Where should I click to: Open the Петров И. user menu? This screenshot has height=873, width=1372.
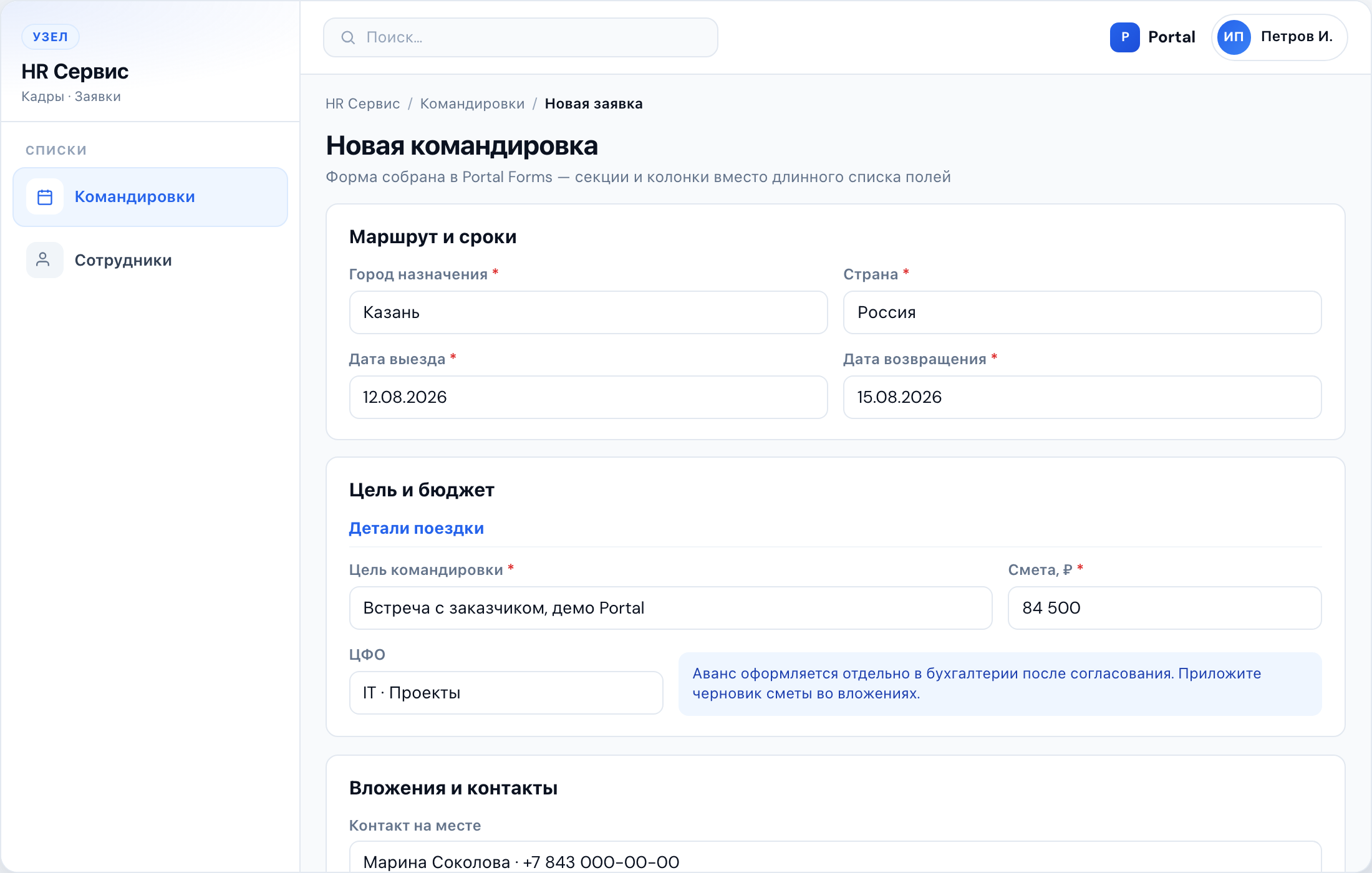click(1280, 37)
